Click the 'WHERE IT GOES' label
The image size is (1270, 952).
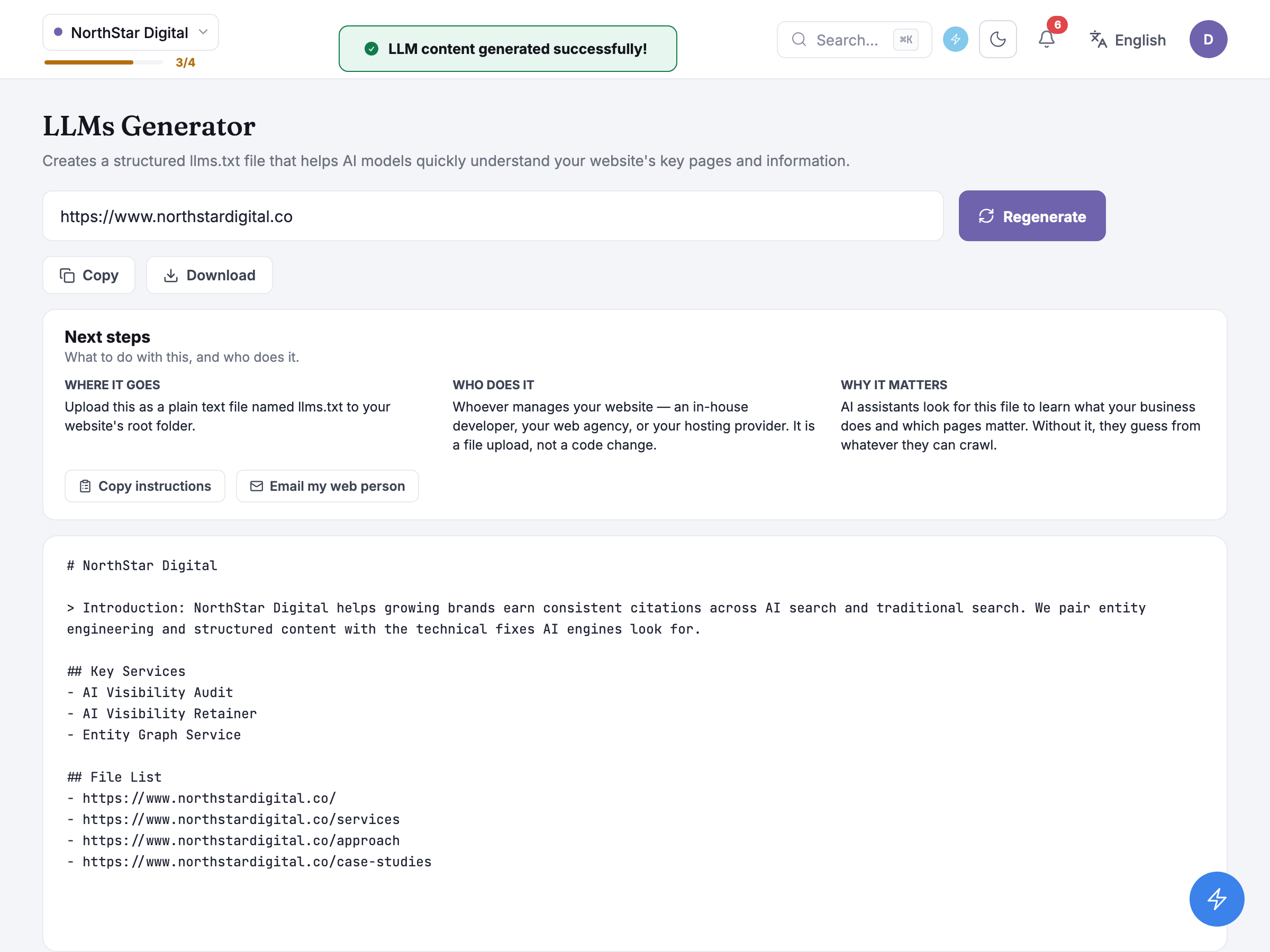click(113, 385)
